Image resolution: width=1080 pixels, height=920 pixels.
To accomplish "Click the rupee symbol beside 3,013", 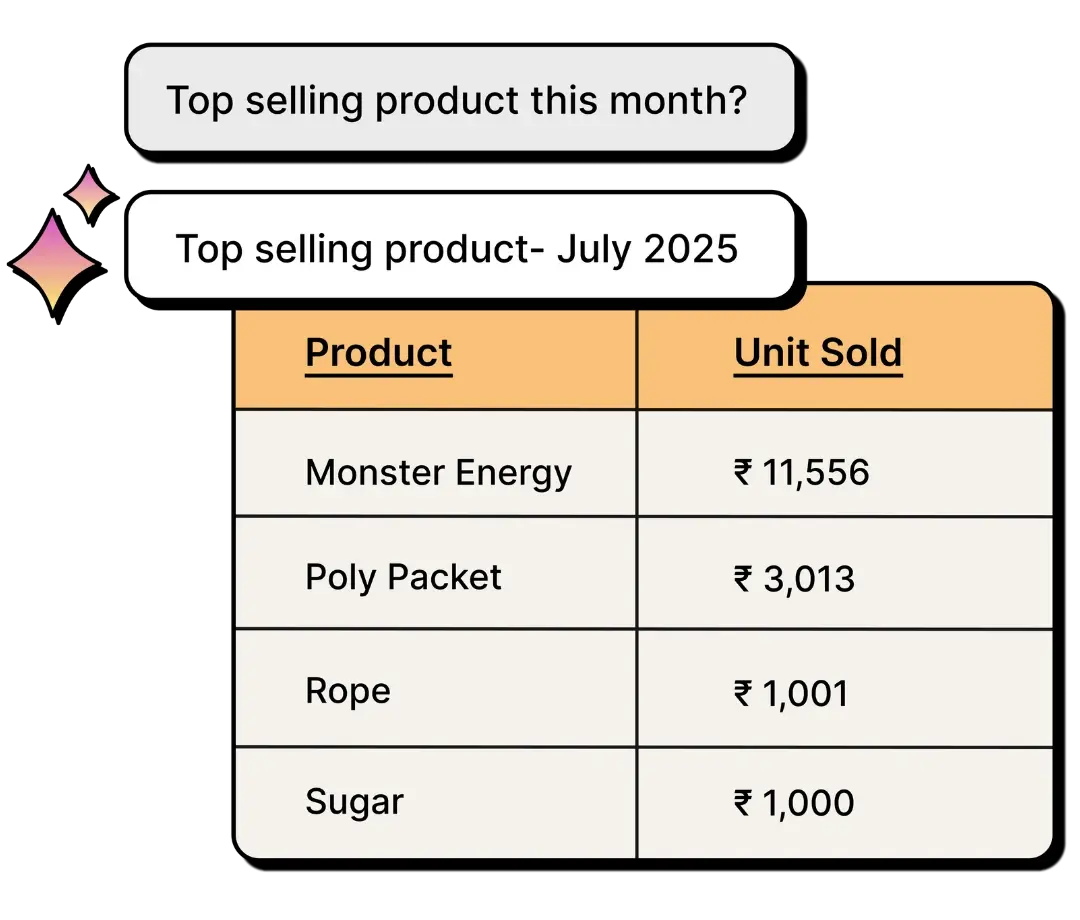I will pyautogui.click(x=743, y=578).
